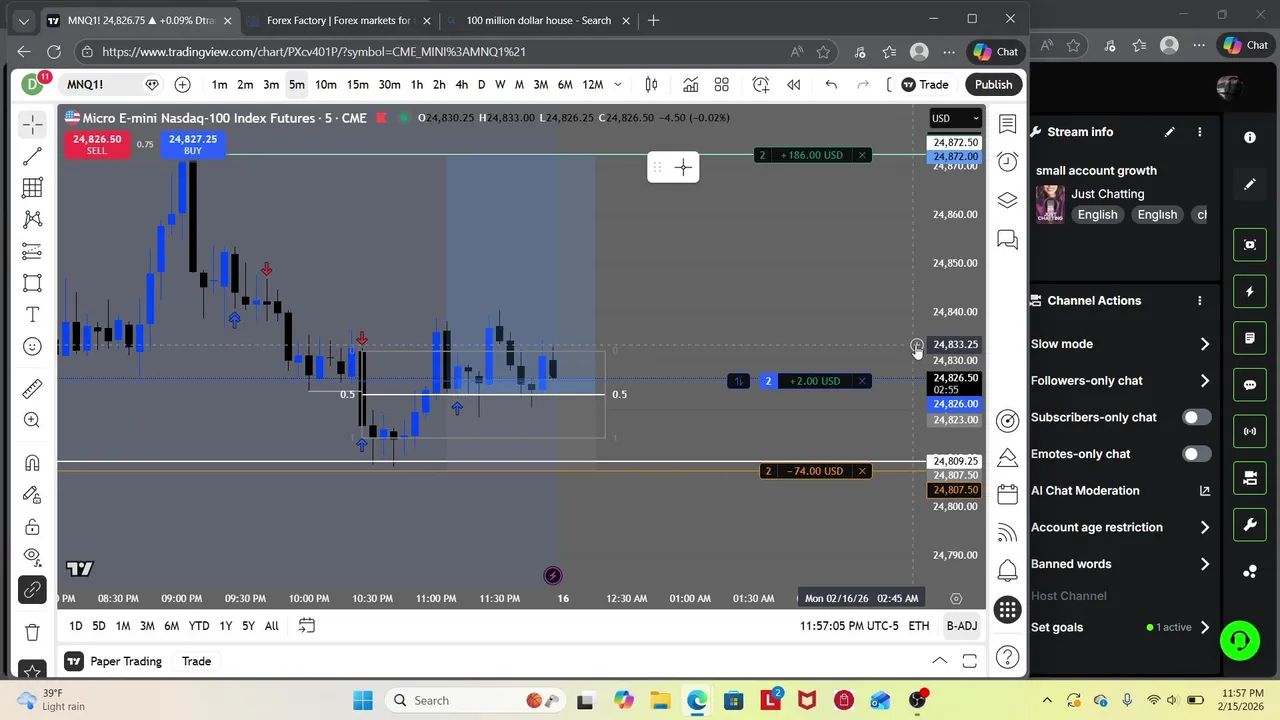The image size is (1280, 720).
Task: Toggle lock all drawings
Action: tap(32, 527)
